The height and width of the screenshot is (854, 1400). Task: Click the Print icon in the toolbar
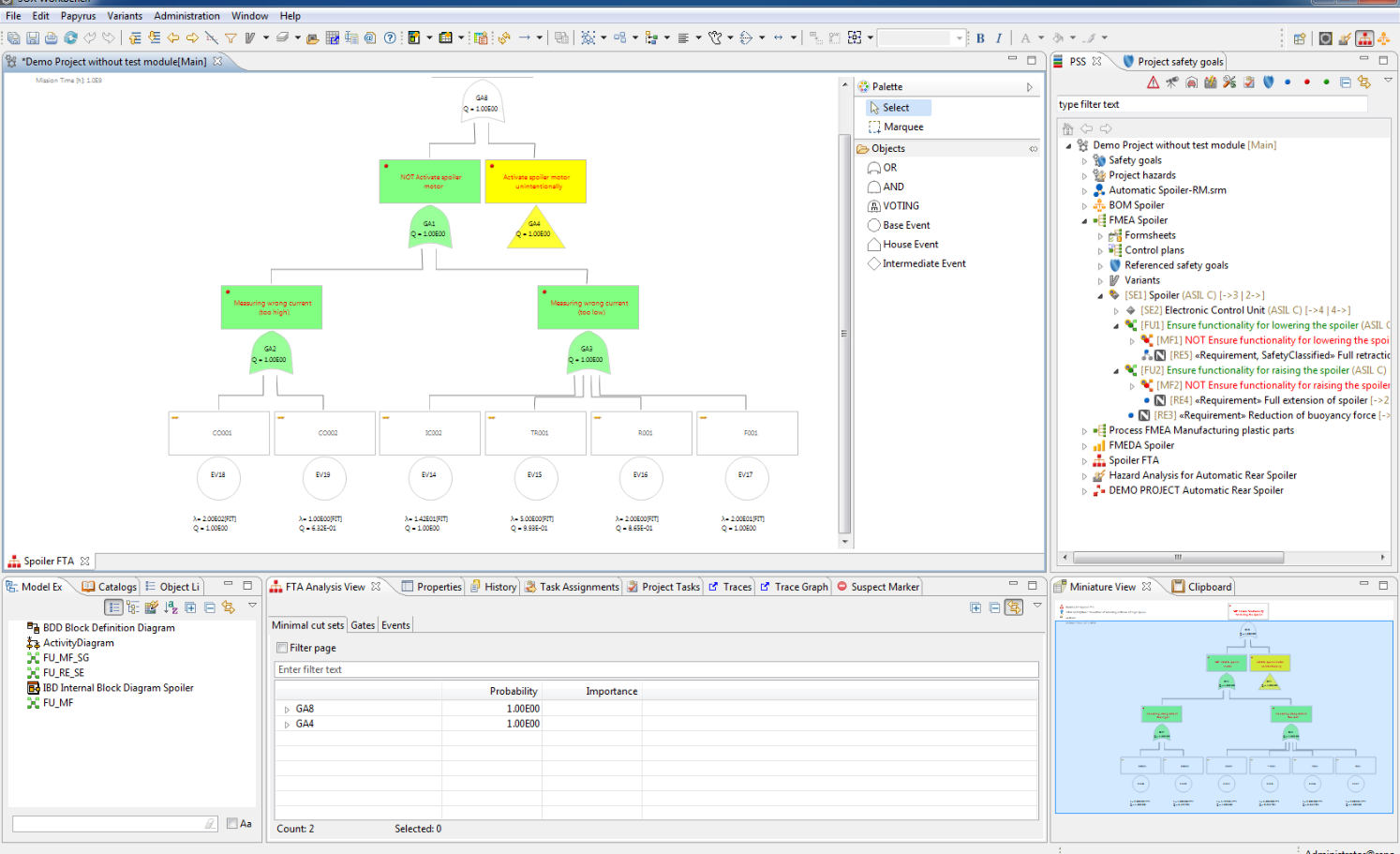pyautogui.click(x=52, y=38)
